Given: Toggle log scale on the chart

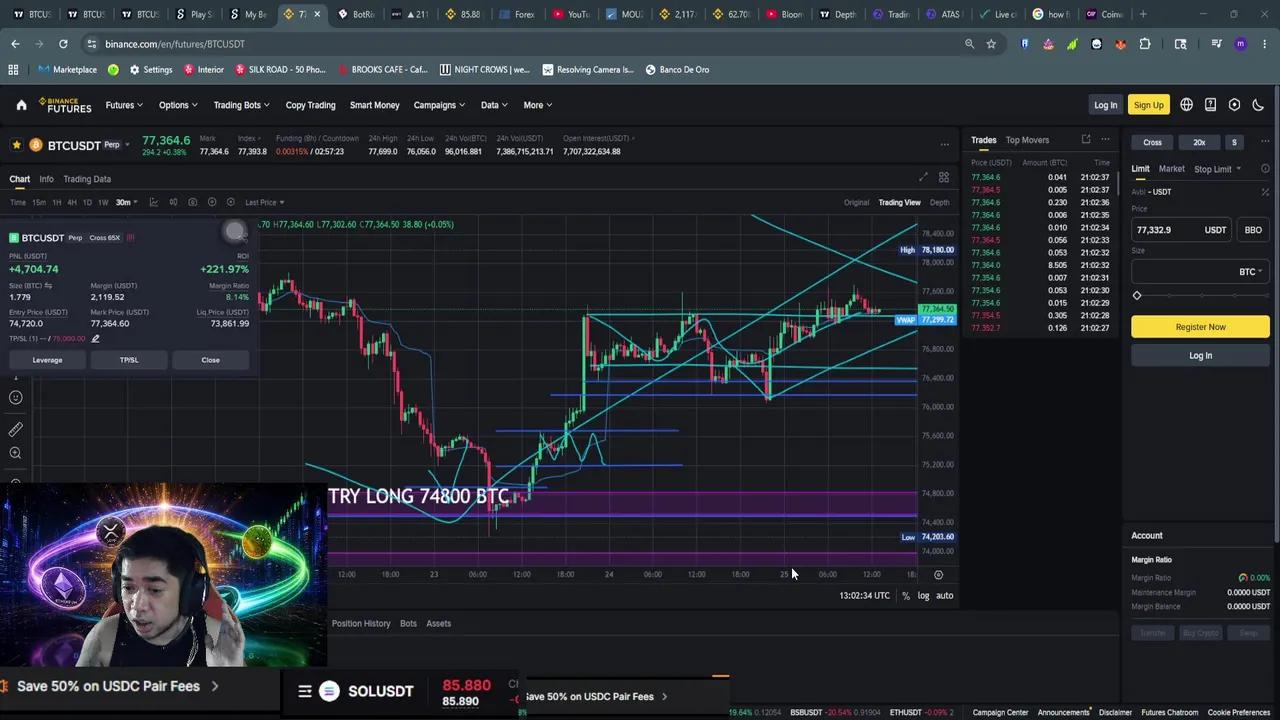Looking at the screenshot, I should (923, 596).
